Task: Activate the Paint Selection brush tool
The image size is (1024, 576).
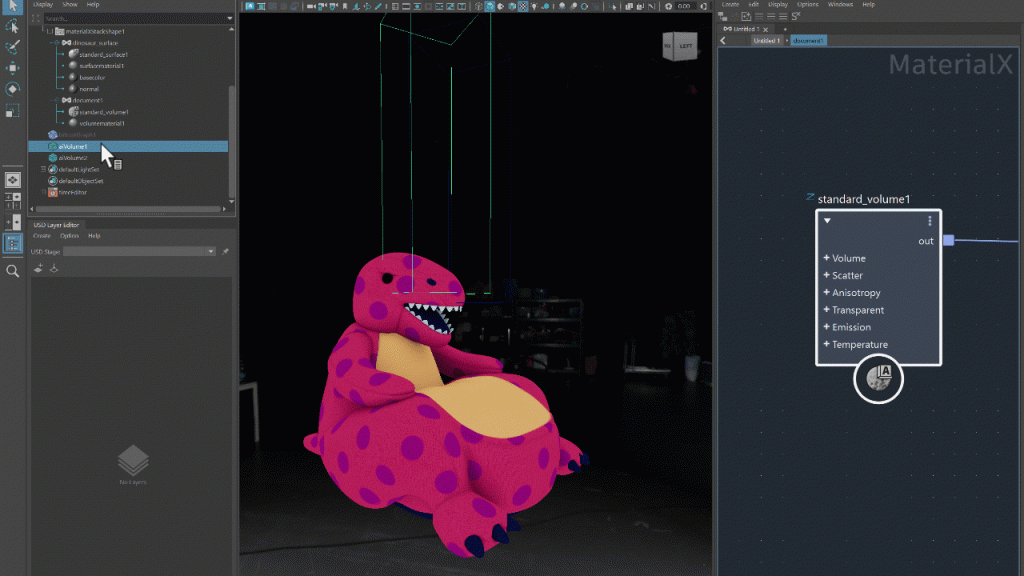Action: 13,47
